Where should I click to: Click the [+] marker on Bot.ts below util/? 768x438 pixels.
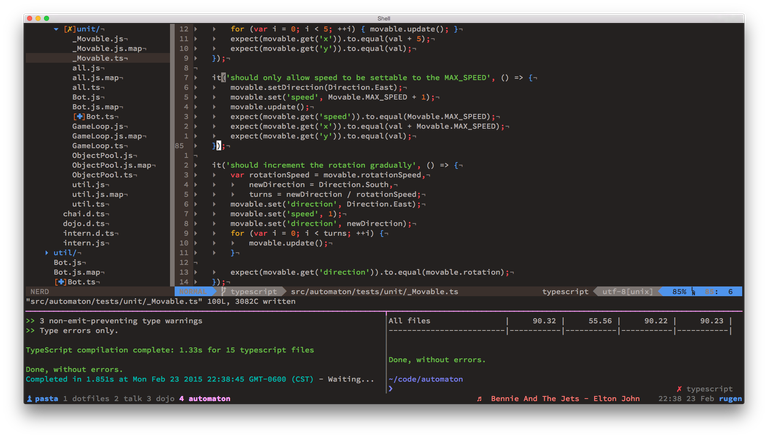point(61,282)
